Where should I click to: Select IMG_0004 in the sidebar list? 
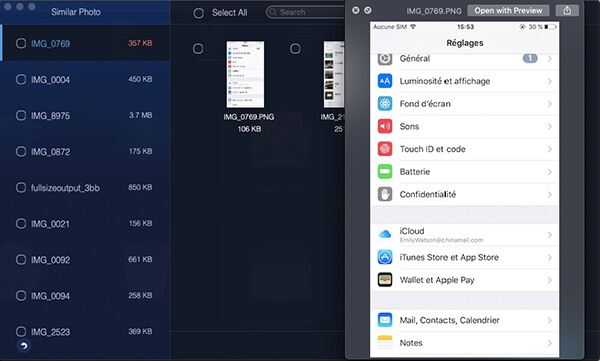(85, 79)
